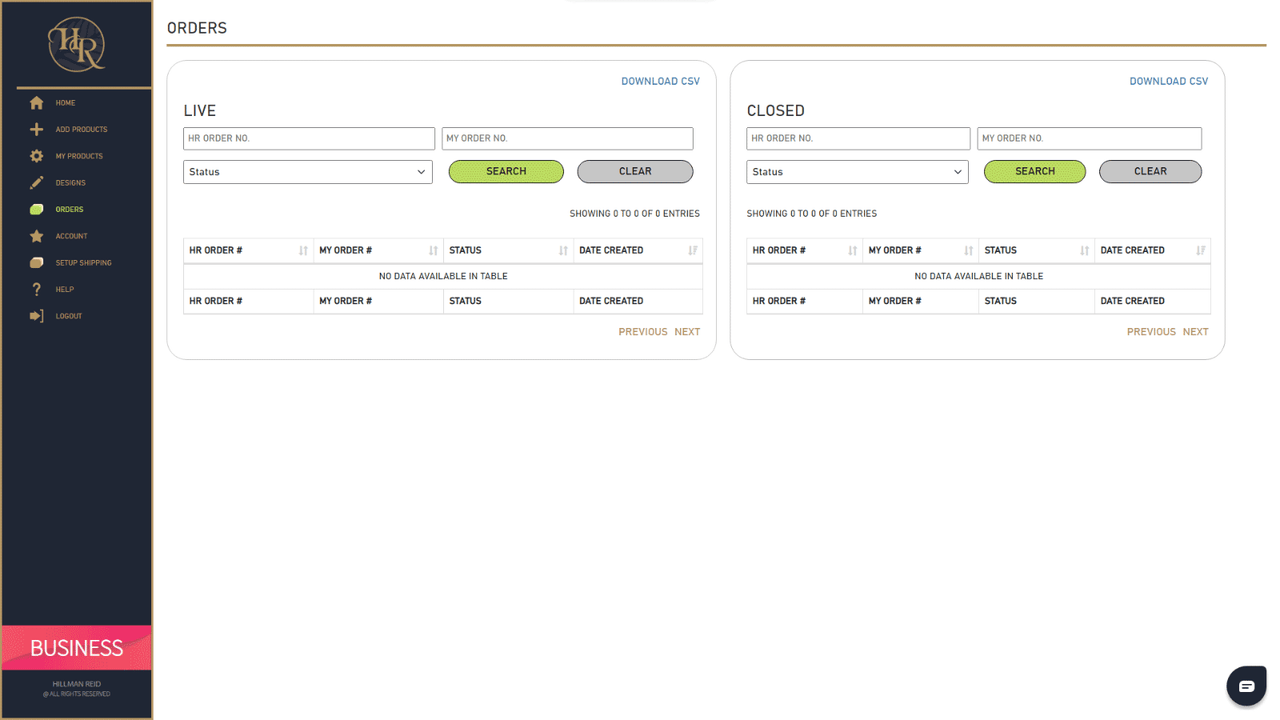Click the HR logo at the top
1280x720 pixels.
pyautogui.click(x=76, y=43)
